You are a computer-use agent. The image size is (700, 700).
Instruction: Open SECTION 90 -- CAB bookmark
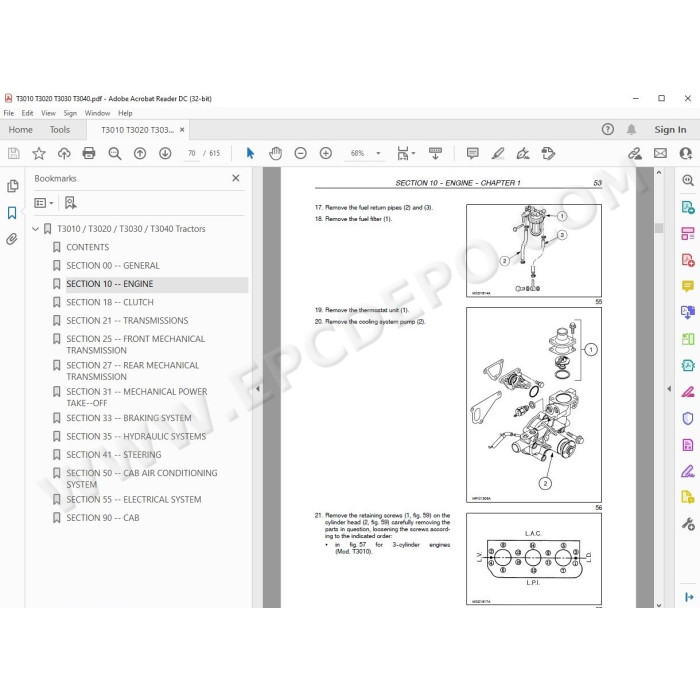click(x=103, y=517)
